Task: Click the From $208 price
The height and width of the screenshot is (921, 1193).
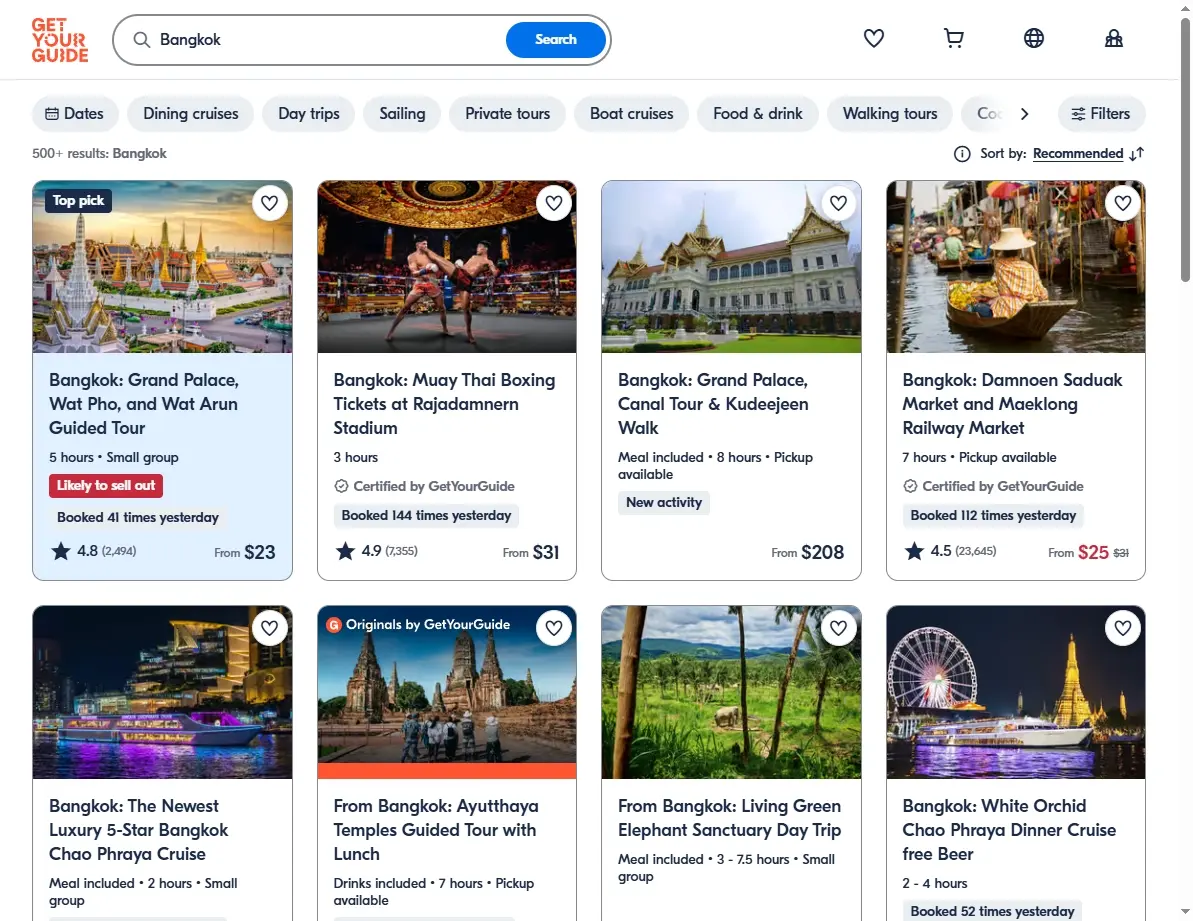Action: [x=807, y=552]
